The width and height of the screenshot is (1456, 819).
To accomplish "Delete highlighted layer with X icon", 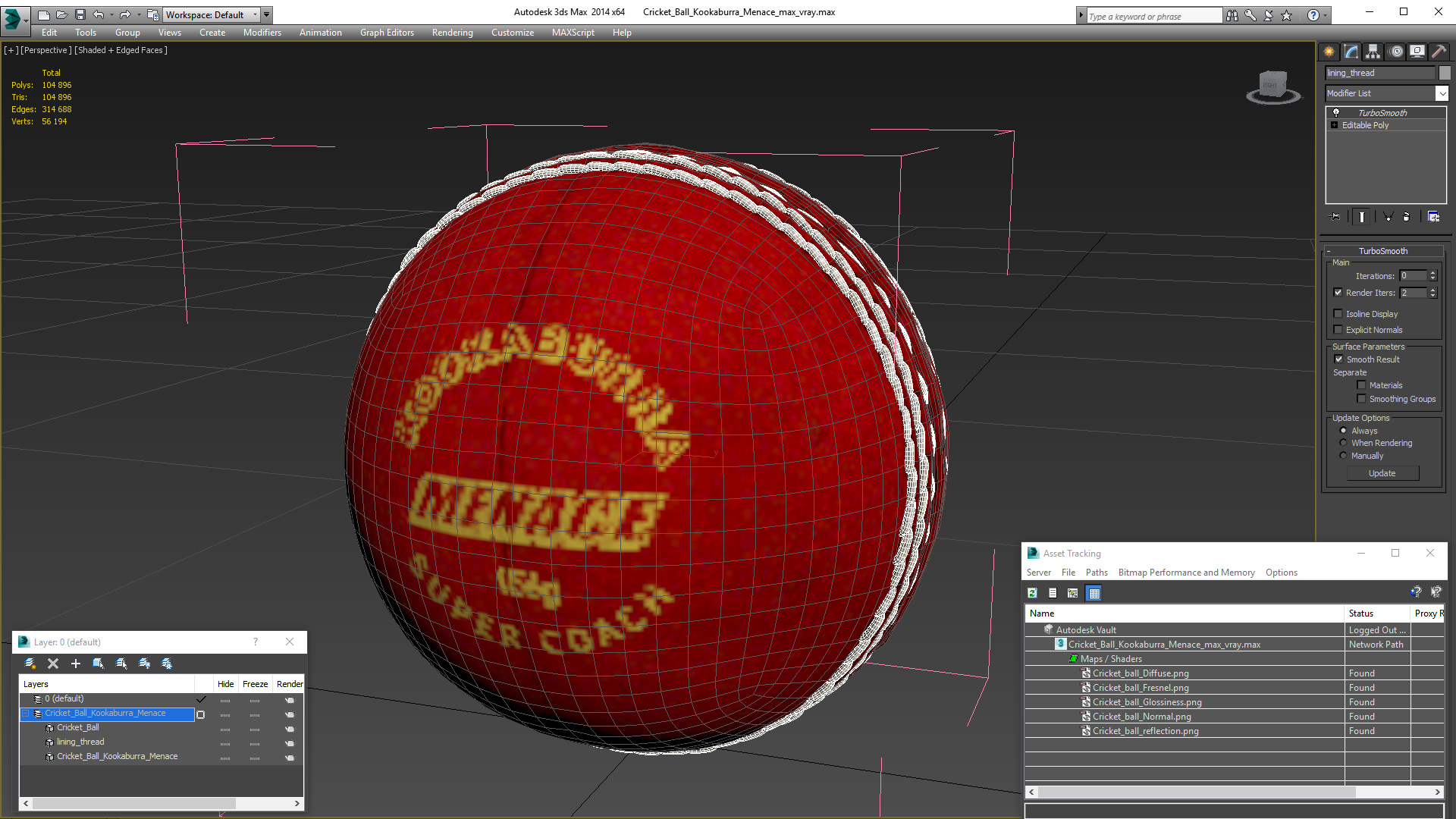I will (53, 664).
